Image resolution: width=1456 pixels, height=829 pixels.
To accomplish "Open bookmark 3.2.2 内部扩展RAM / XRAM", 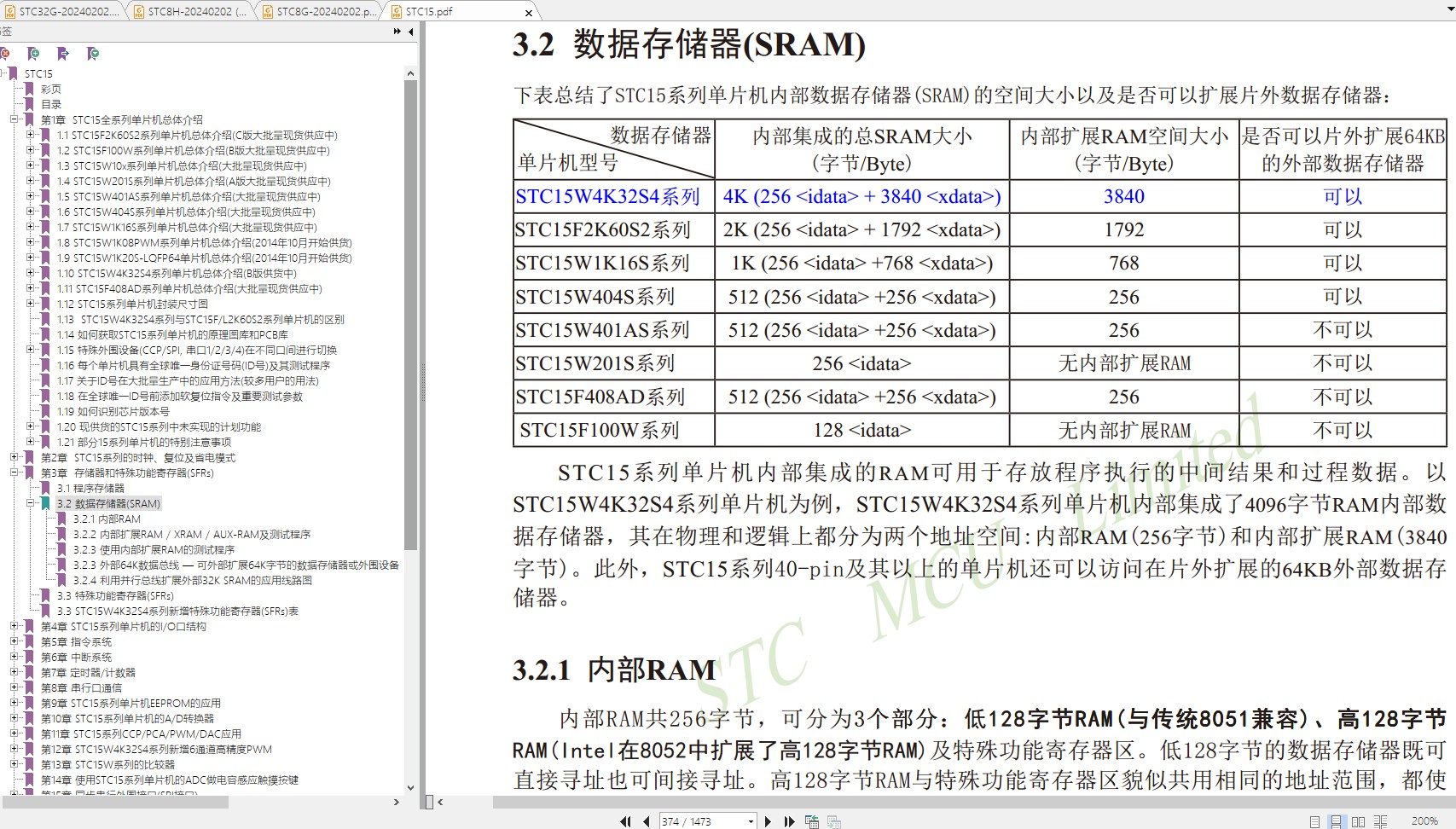I will point(191,534).
